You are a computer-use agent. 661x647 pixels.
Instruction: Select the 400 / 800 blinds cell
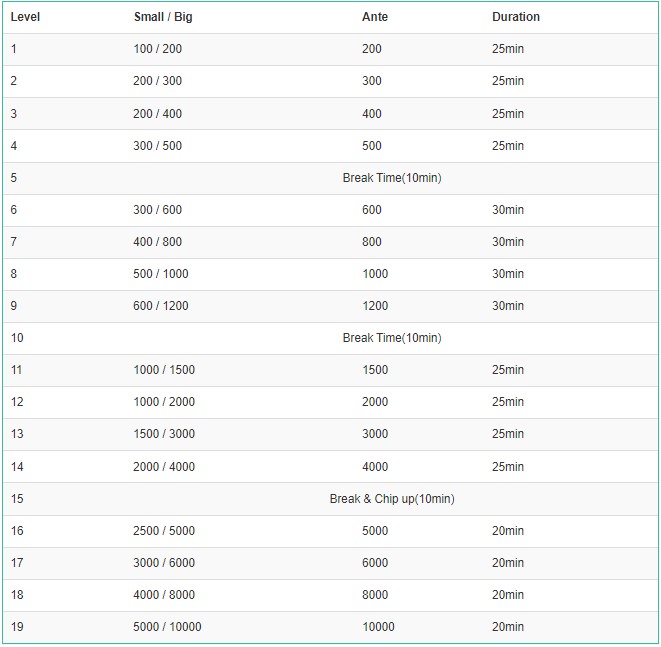(x=158, y=242)
